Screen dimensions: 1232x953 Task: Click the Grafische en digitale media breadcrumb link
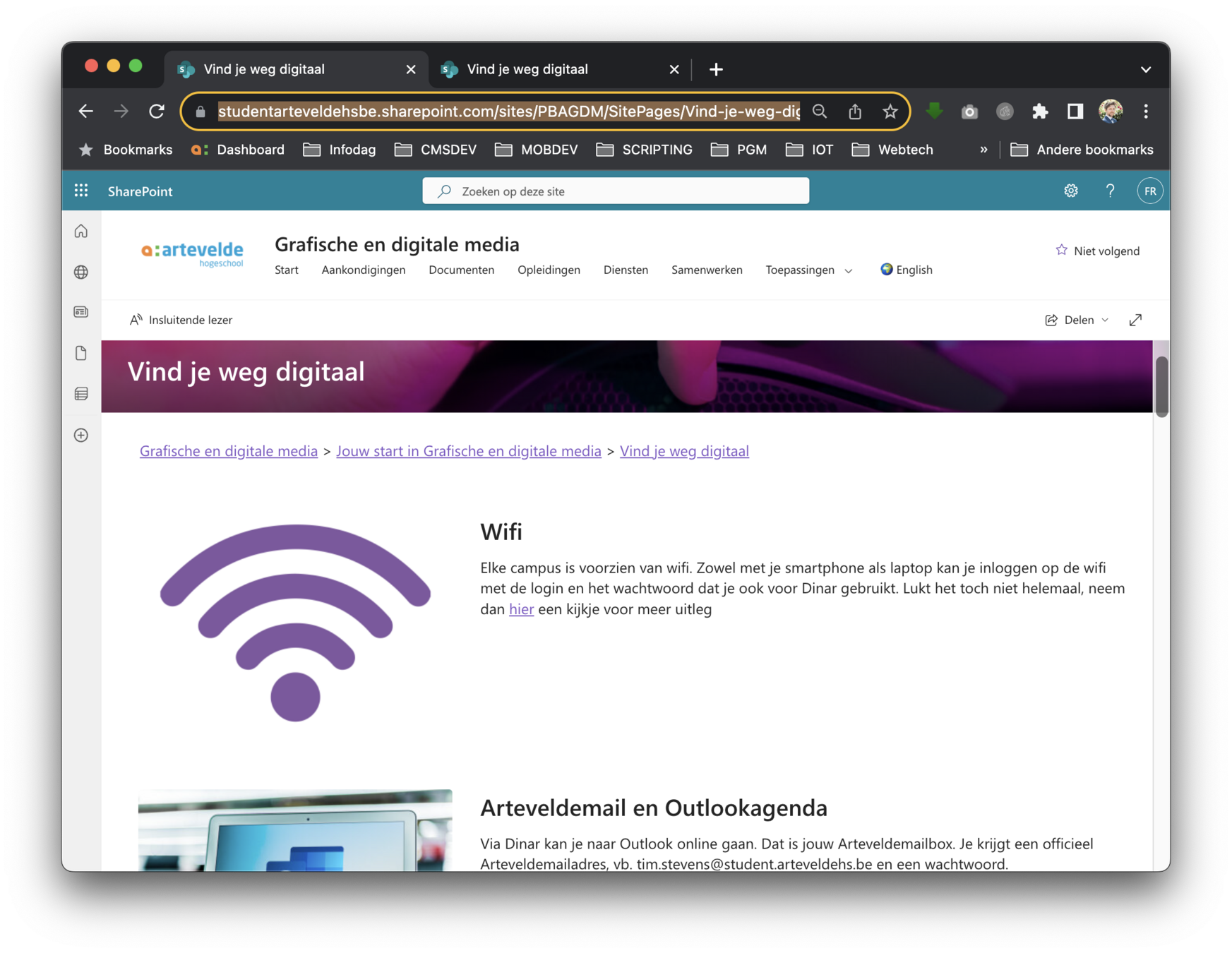tap(229, 450)
